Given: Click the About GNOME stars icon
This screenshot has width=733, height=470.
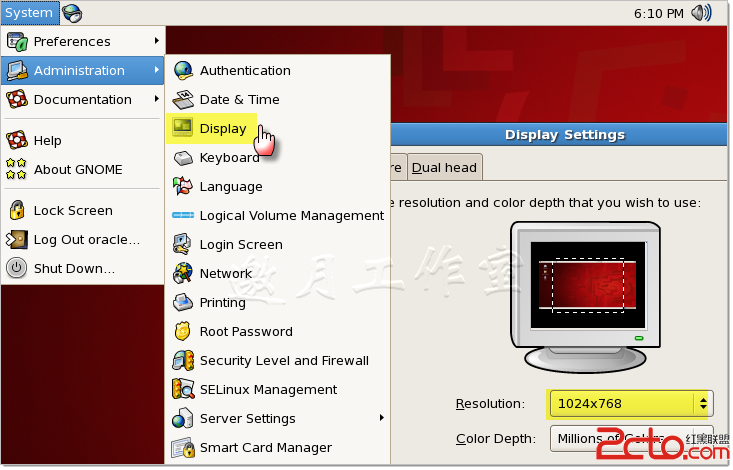Looking at the screenshot, I should (x=16, y=169).
